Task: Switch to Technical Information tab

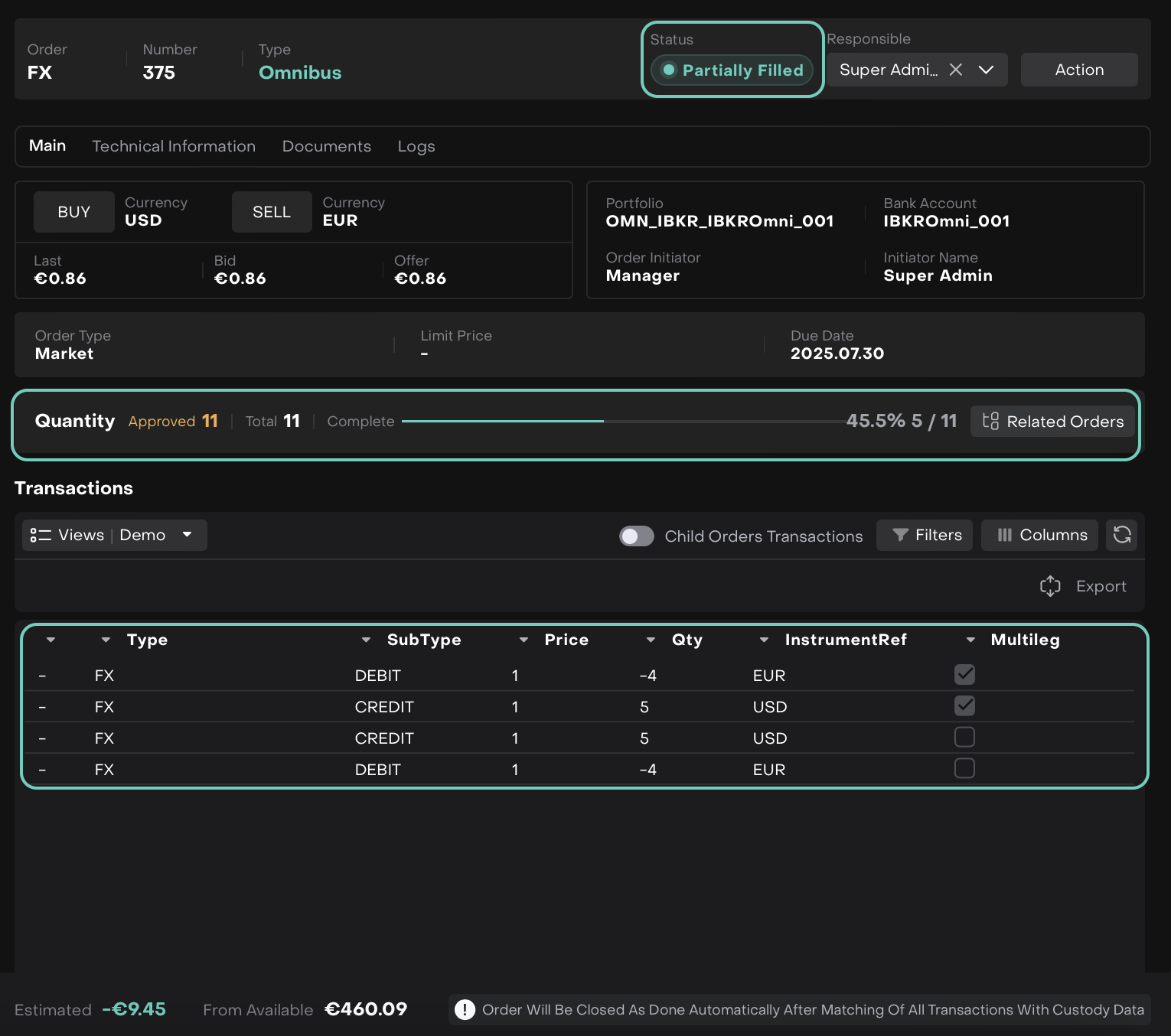Action: pos(174,146)
